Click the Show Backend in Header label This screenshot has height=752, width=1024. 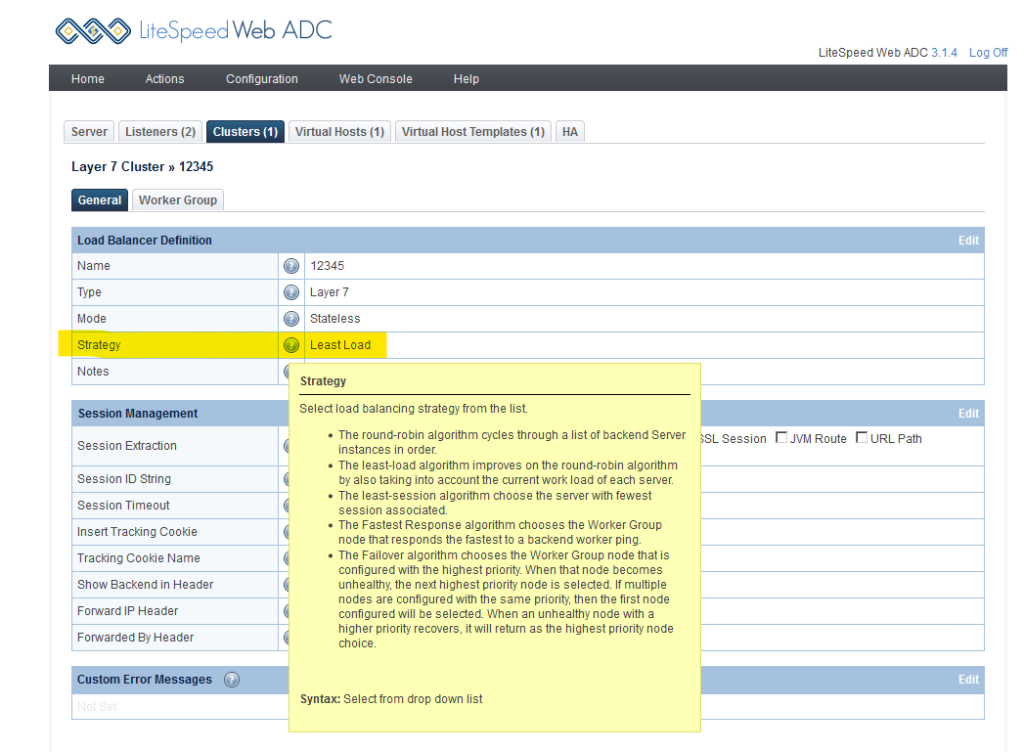[145, 585]
